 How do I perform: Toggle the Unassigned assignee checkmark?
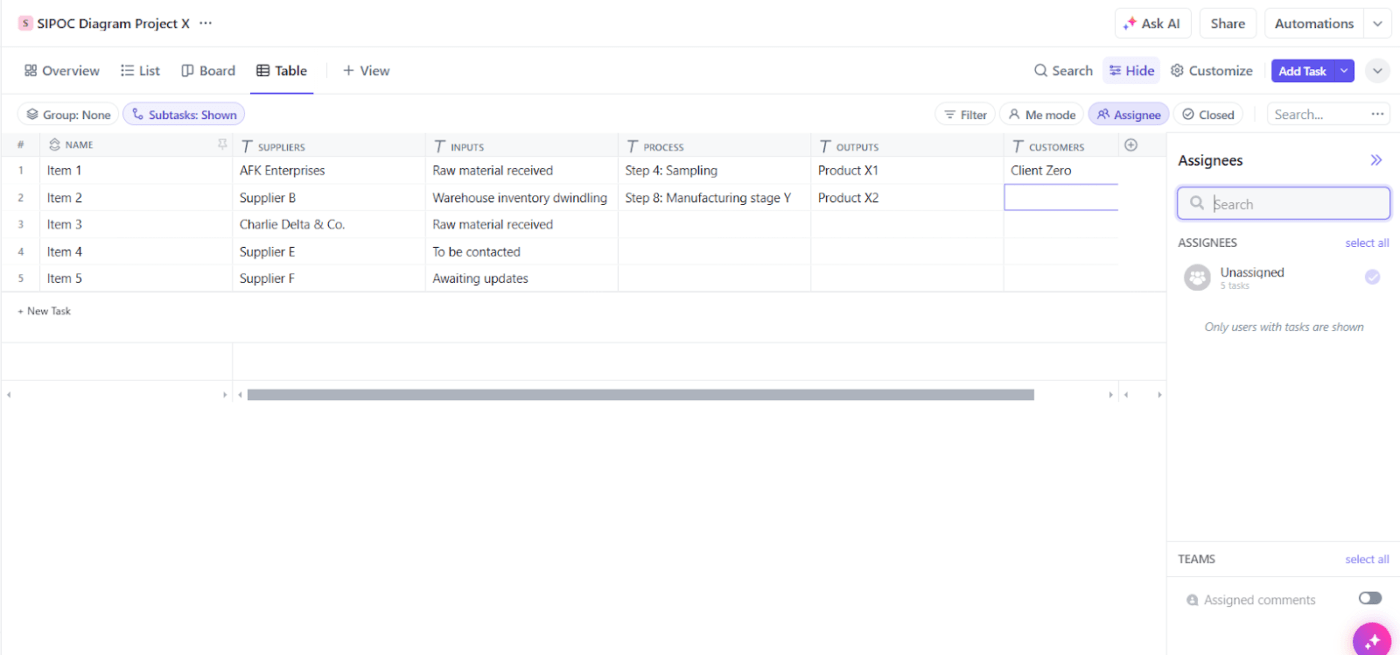pyautogui.click(x=1373, y=277)
